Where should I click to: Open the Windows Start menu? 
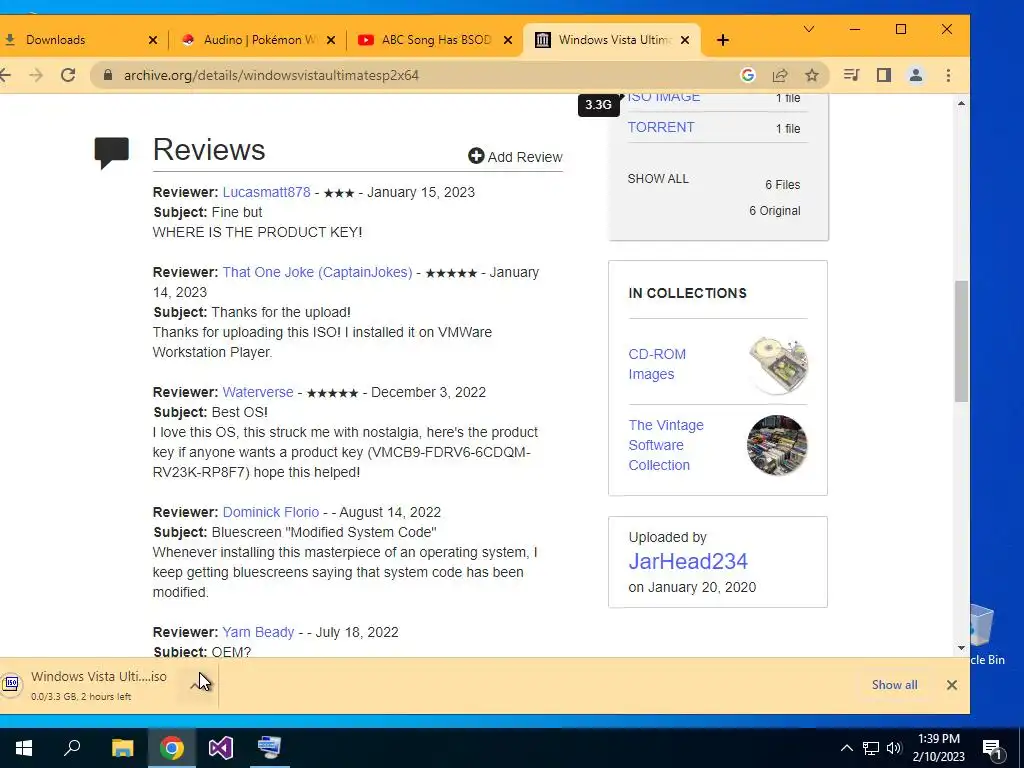(x=24, y=748)
